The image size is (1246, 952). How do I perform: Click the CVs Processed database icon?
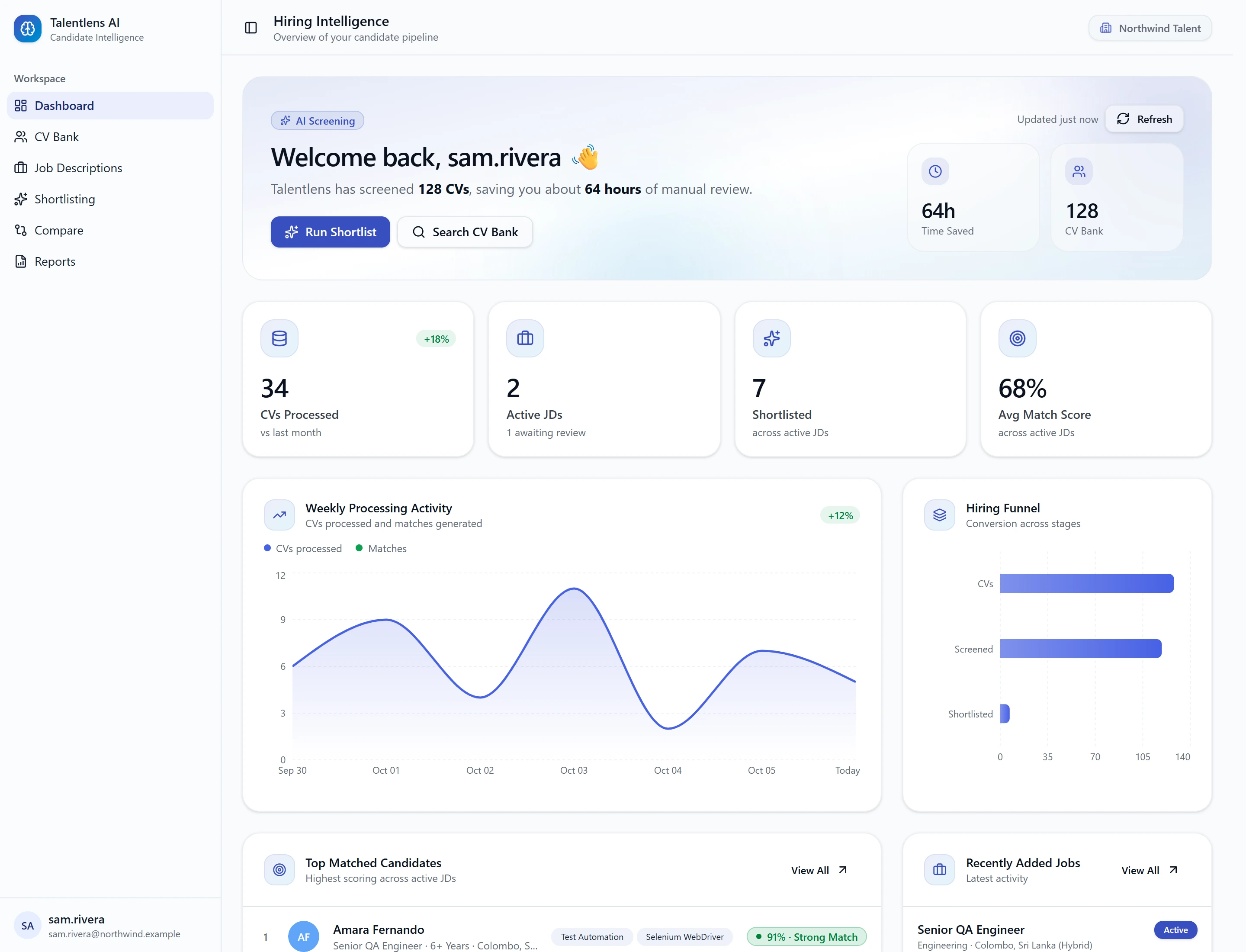(x=279, y=338)
